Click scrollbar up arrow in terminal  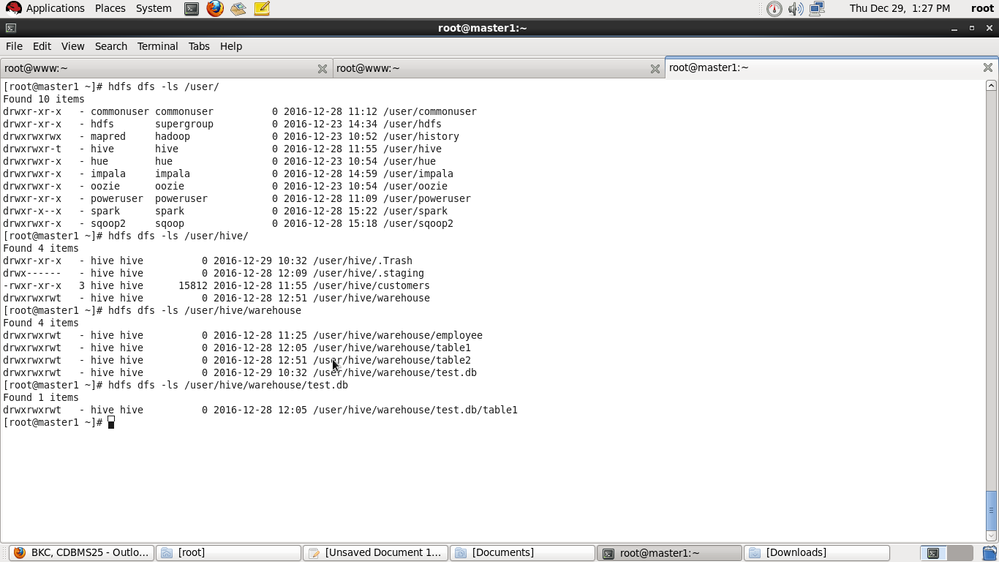(991, 85)
